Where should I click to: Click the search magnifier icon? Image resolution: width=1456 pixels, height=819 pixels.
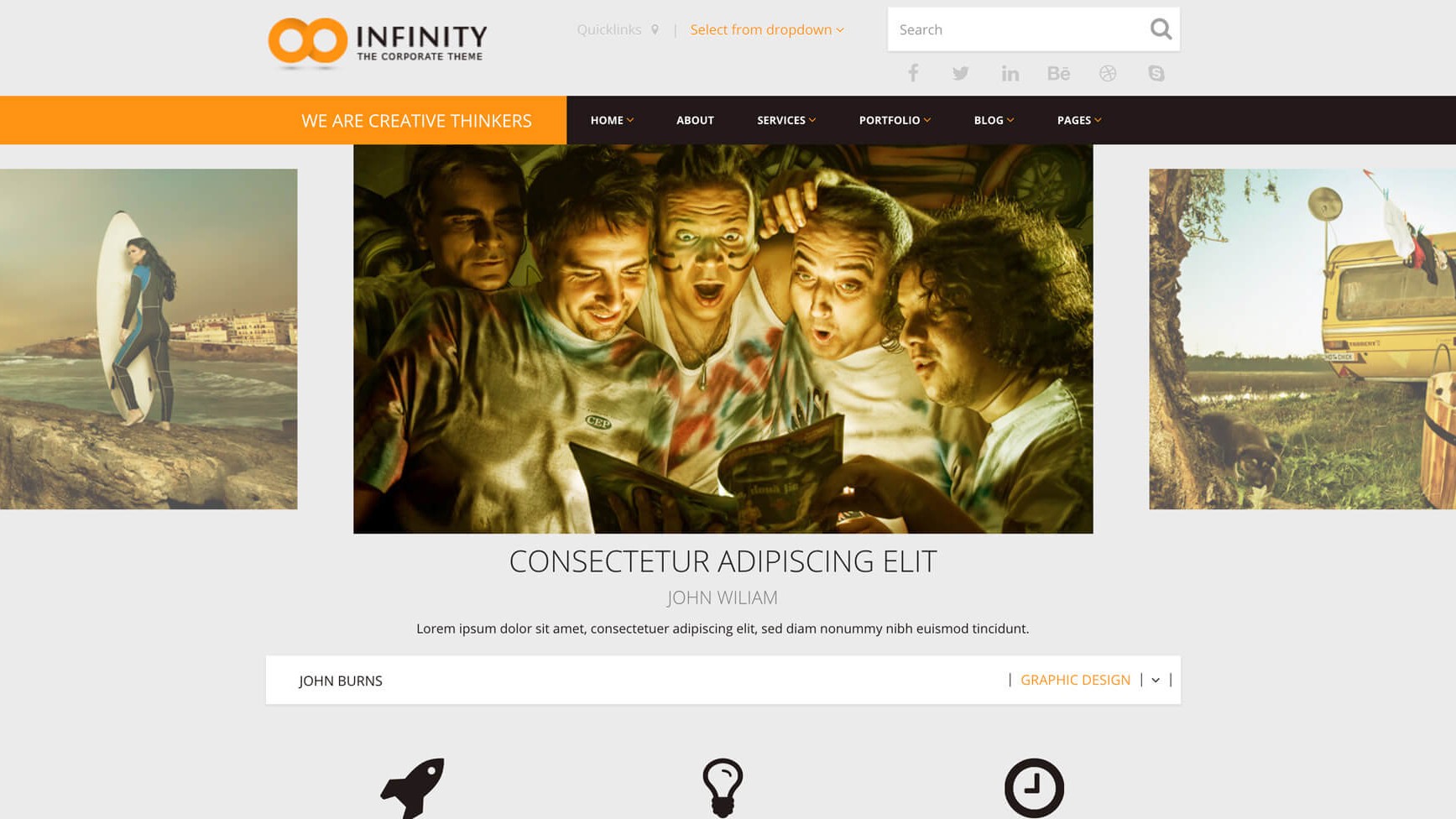(x=1161, y=29)
